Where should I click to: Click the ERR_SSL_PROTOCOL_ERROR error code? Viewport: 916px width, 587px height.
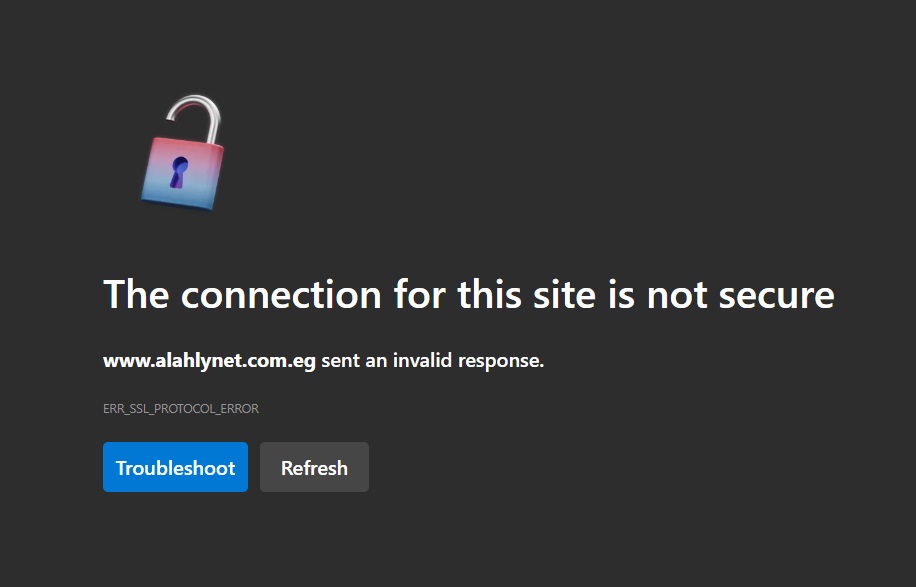179,408
